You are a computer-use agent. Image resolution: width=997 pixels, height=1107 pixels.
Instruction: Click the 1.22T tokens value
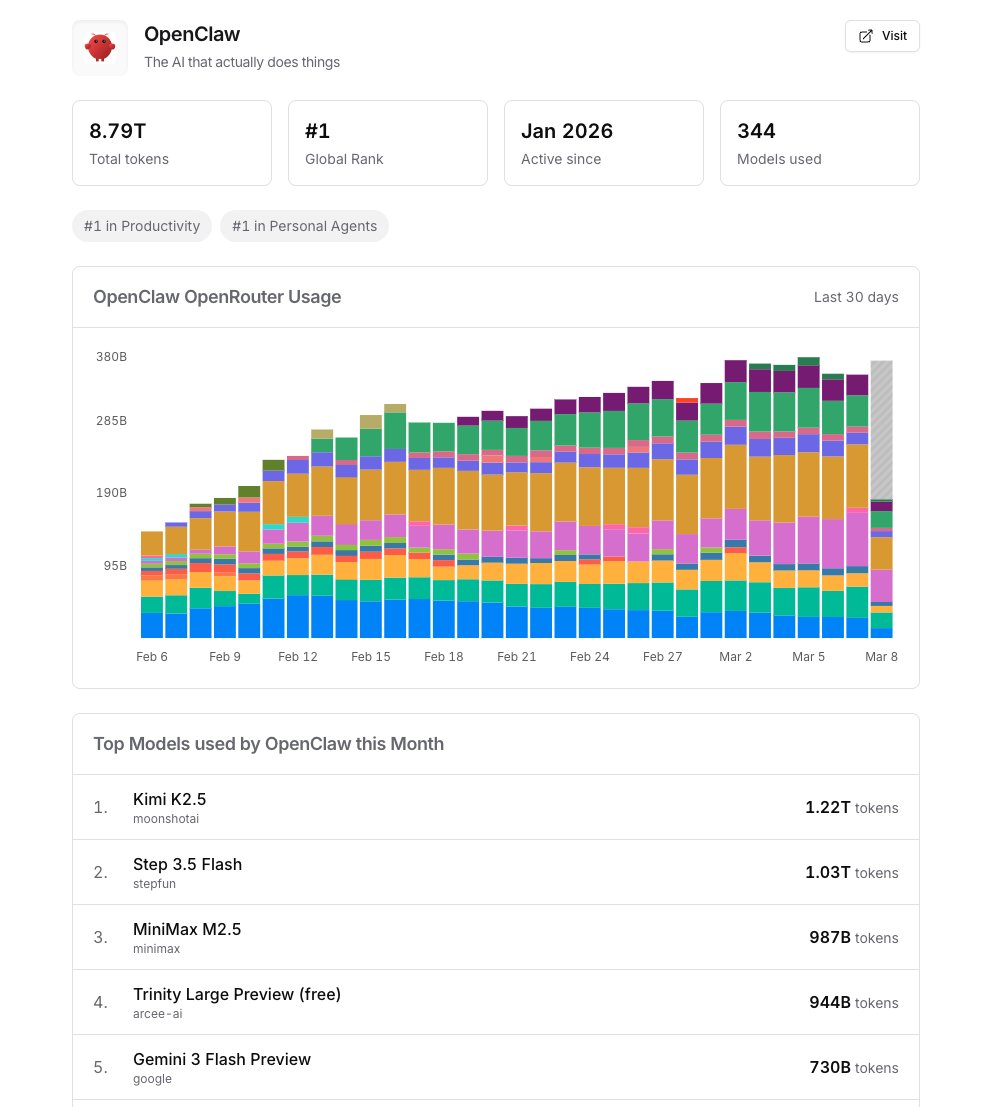[852, 808]
